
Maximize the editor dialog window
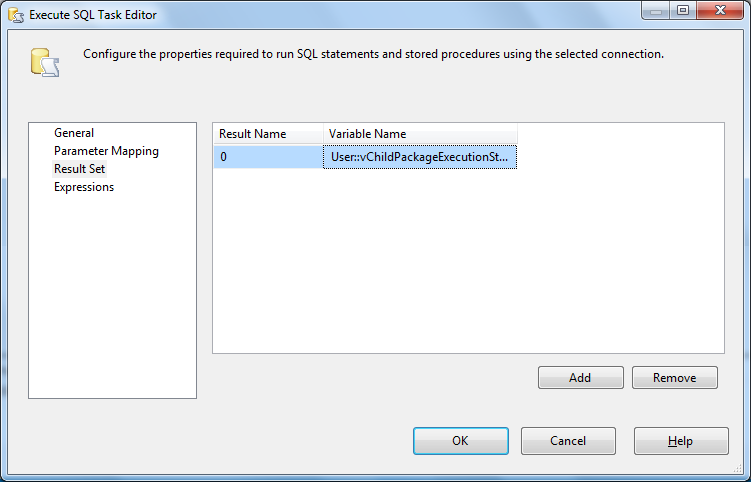pos(683,11)
